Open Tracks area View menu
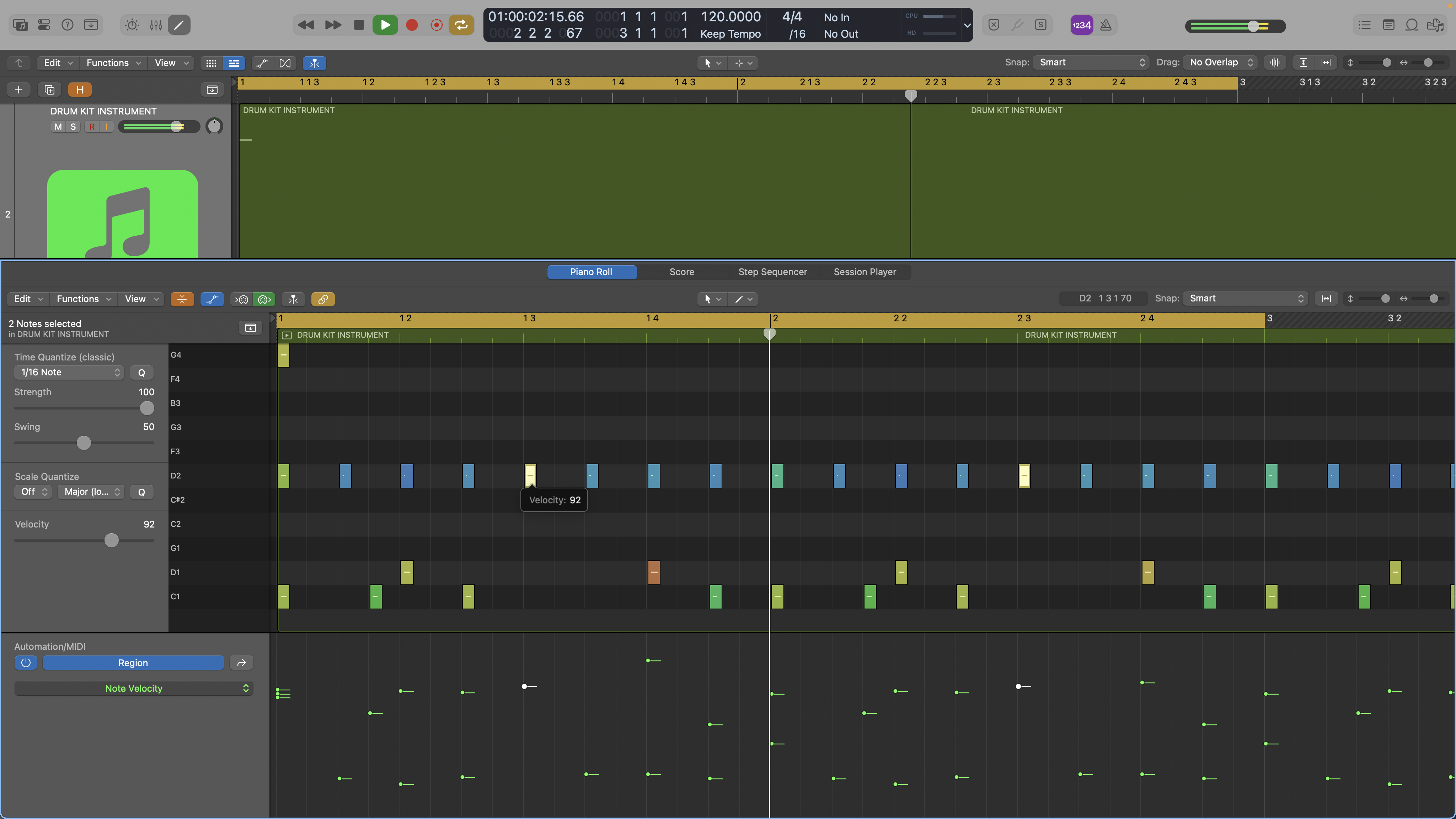The image size is (1456, 819). pos(172,63)
